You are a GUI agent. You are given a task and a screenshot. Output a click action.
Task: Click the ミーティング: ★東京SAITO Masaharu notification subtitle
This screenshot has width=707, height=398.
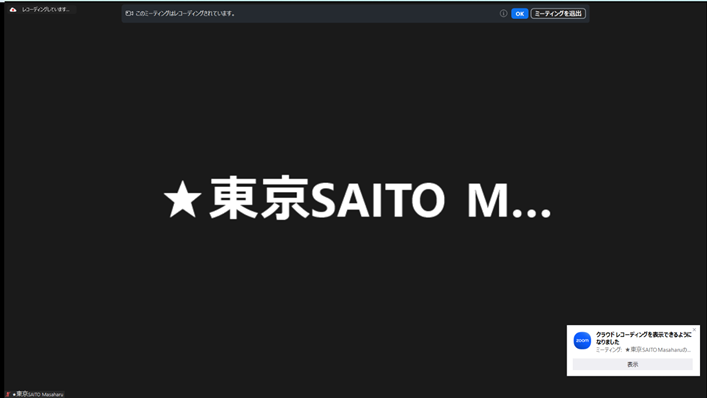coord(643,350)
